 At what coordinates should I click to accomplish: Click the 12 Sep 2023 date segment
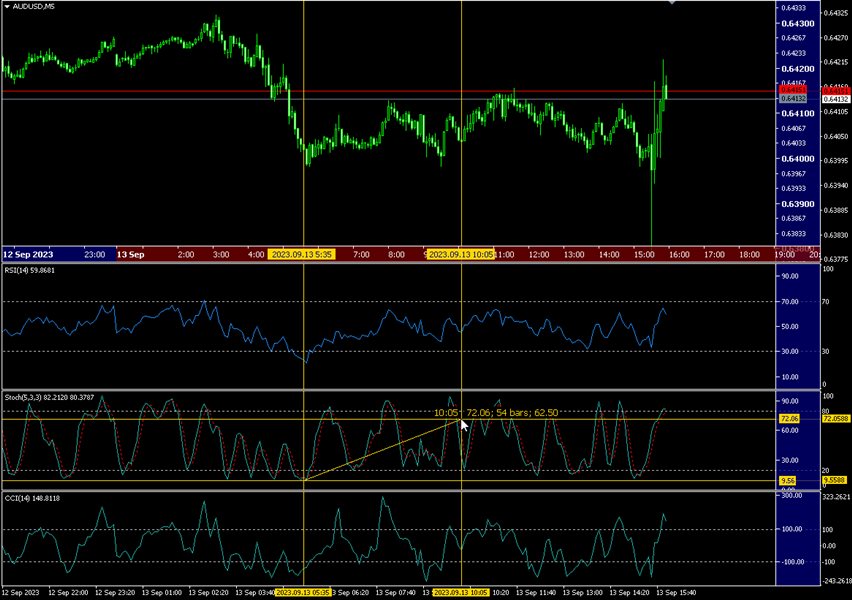click(x=28, y=254)
